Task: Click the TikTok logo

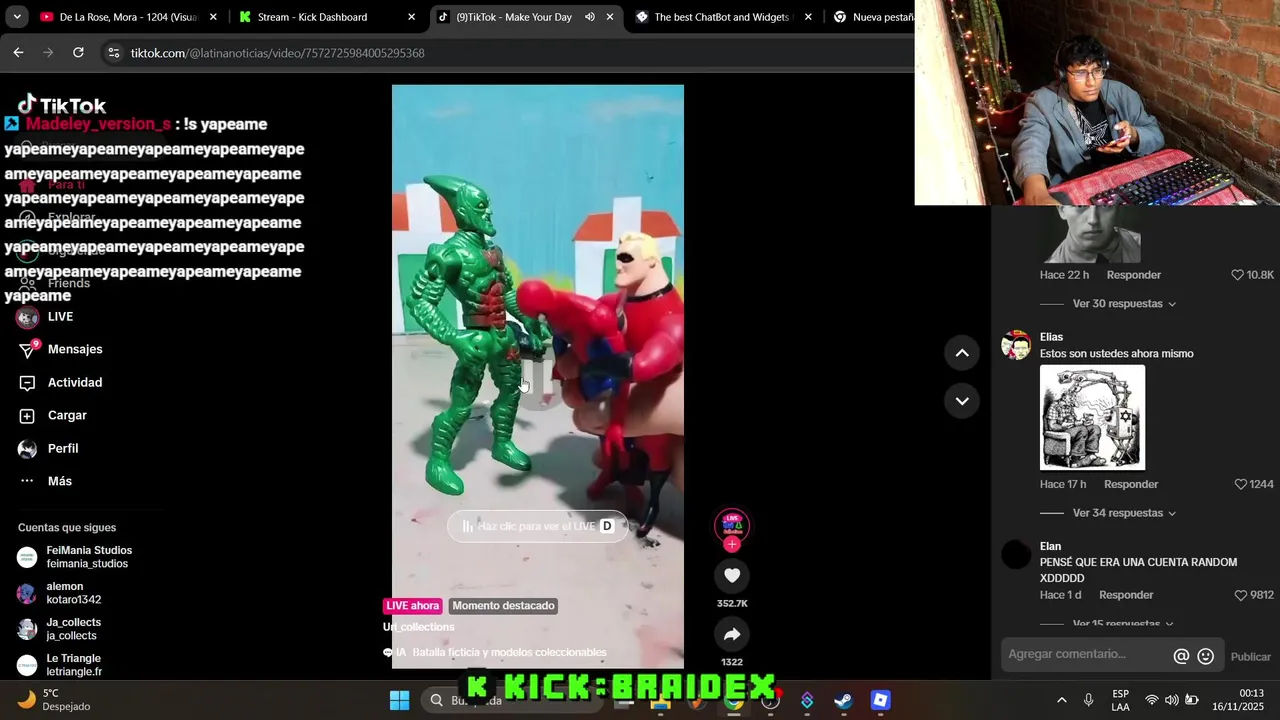Action: 62,105
